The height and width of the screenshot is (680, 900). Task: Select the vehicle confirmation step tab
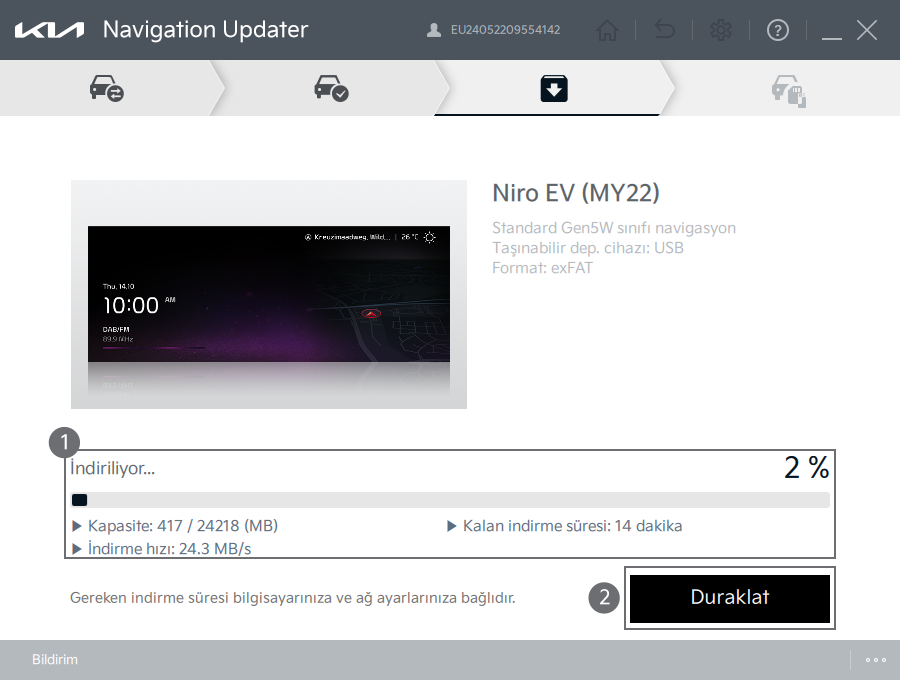point(332,88)
